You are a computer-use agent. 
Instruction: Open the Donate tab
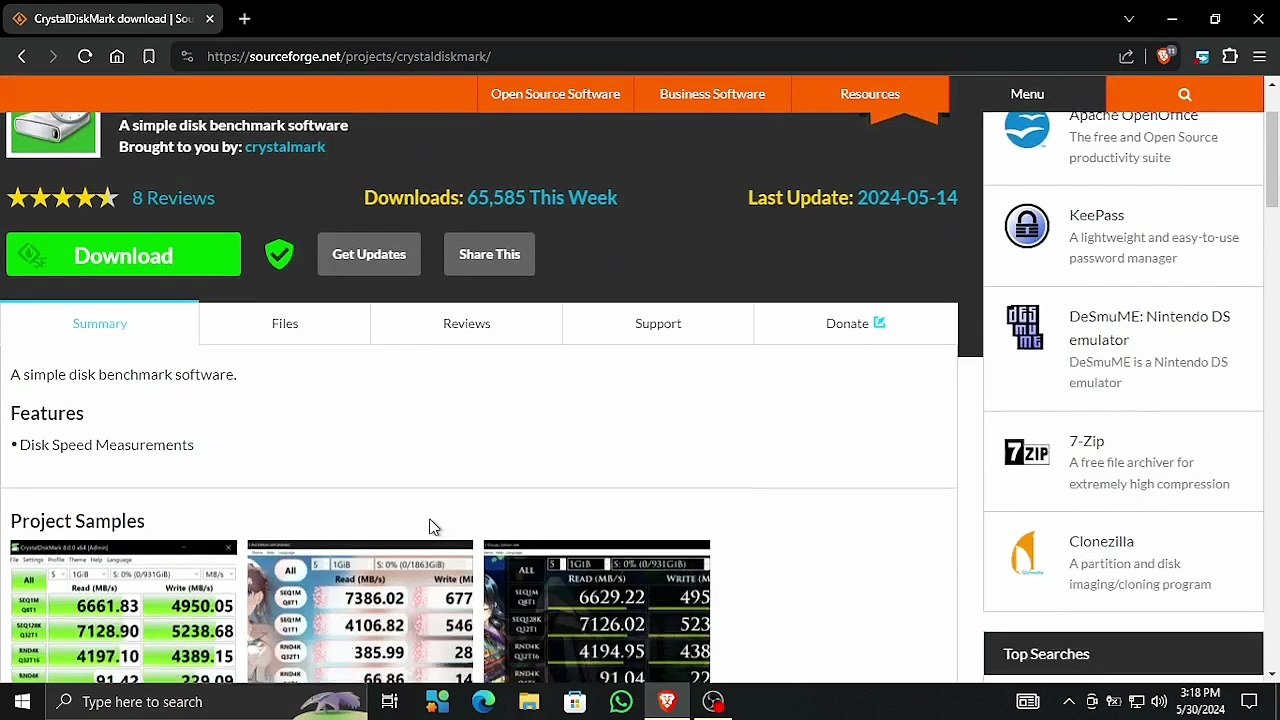coord(855,323)
